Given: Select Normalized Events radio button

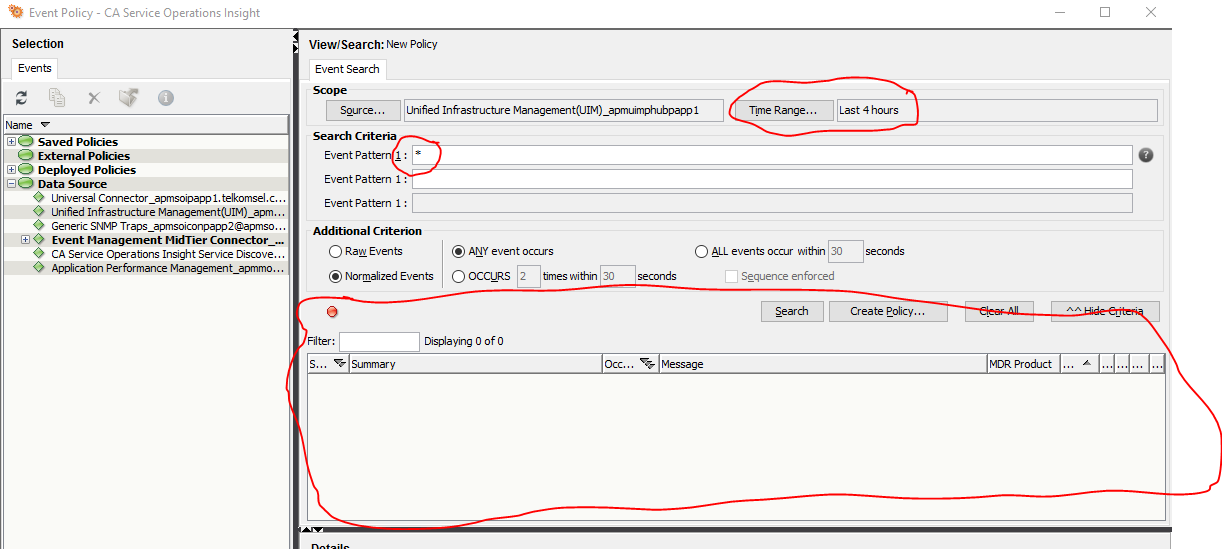Looking at the screenshot, I should coord(336,275).
